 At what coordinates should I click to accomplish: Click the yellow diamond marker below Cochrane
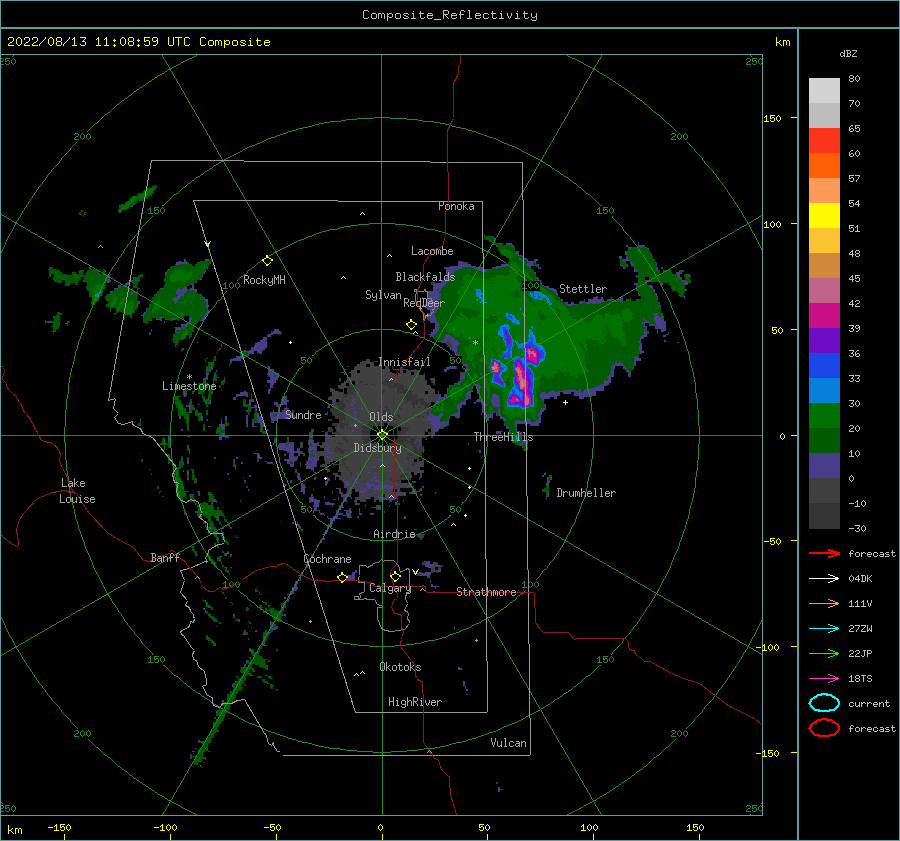(343, 577)
